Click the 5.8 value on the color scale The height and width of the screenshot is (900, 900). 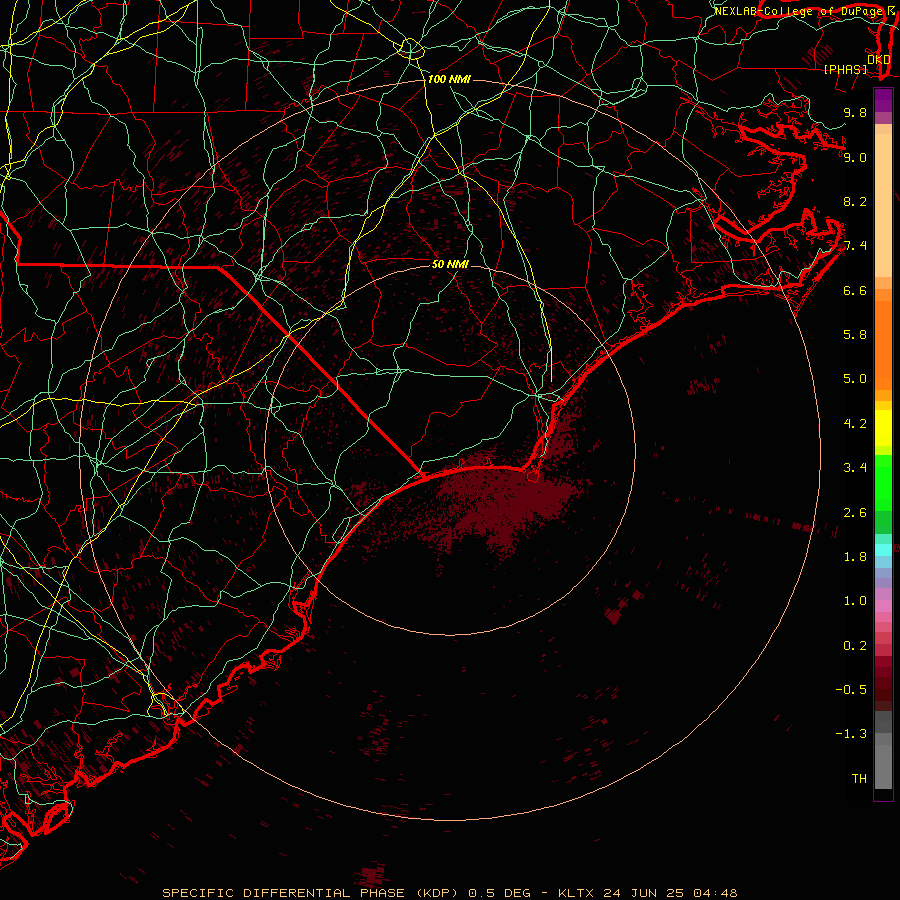click(855, 335)
